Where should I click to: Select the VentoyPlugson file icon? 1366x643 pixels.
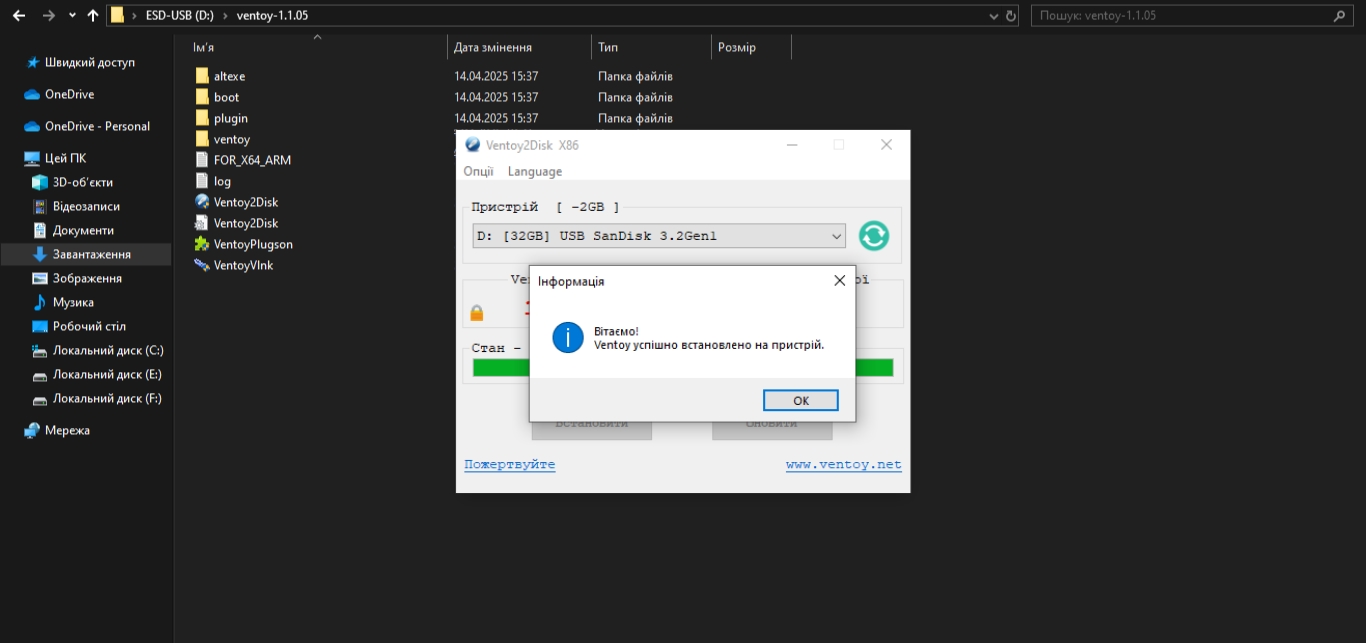coord(202,244)
